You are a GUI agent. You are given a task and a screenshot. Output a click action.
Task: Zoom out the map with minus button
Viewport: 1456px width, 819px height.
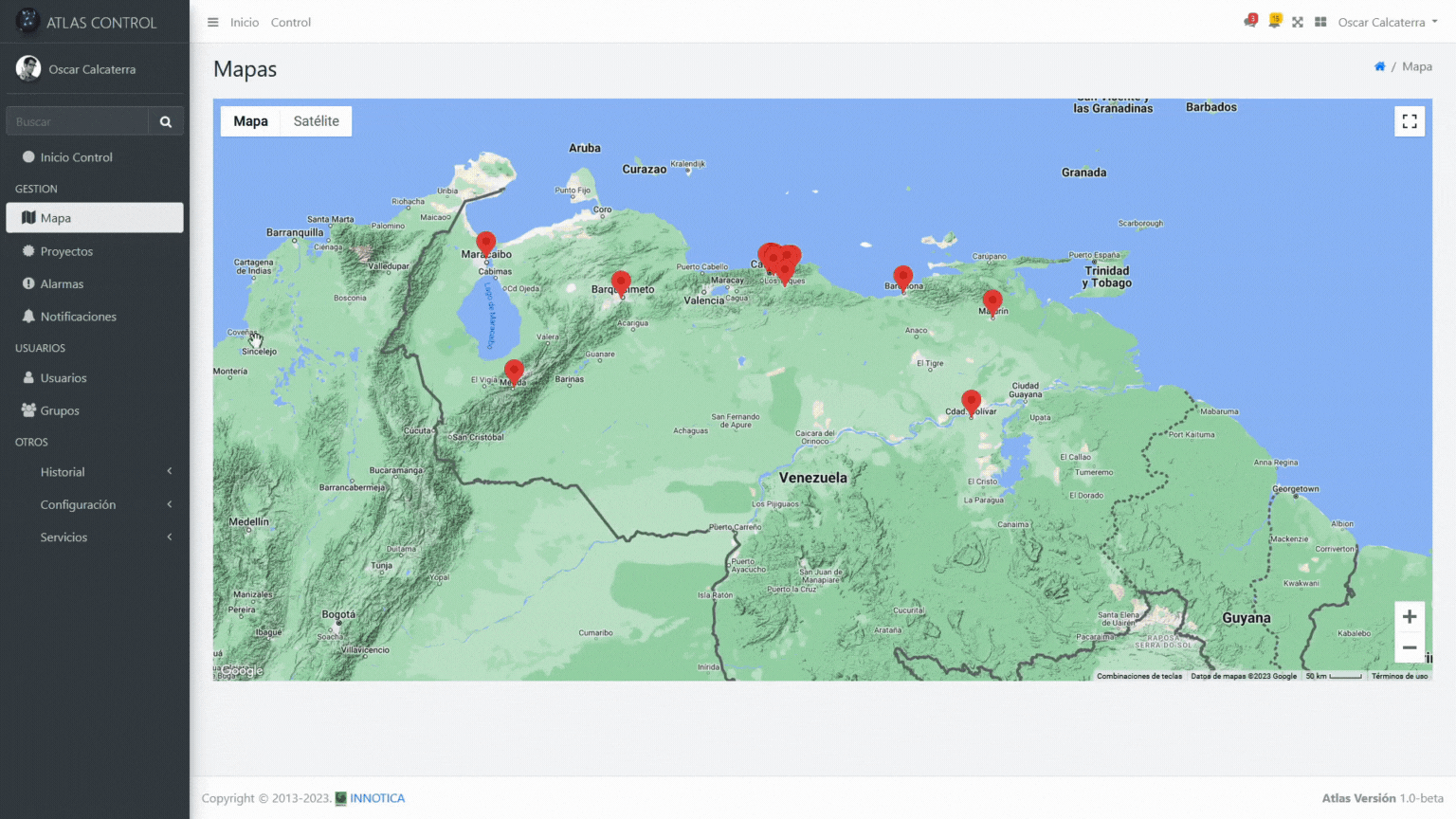click(1410, 647)
